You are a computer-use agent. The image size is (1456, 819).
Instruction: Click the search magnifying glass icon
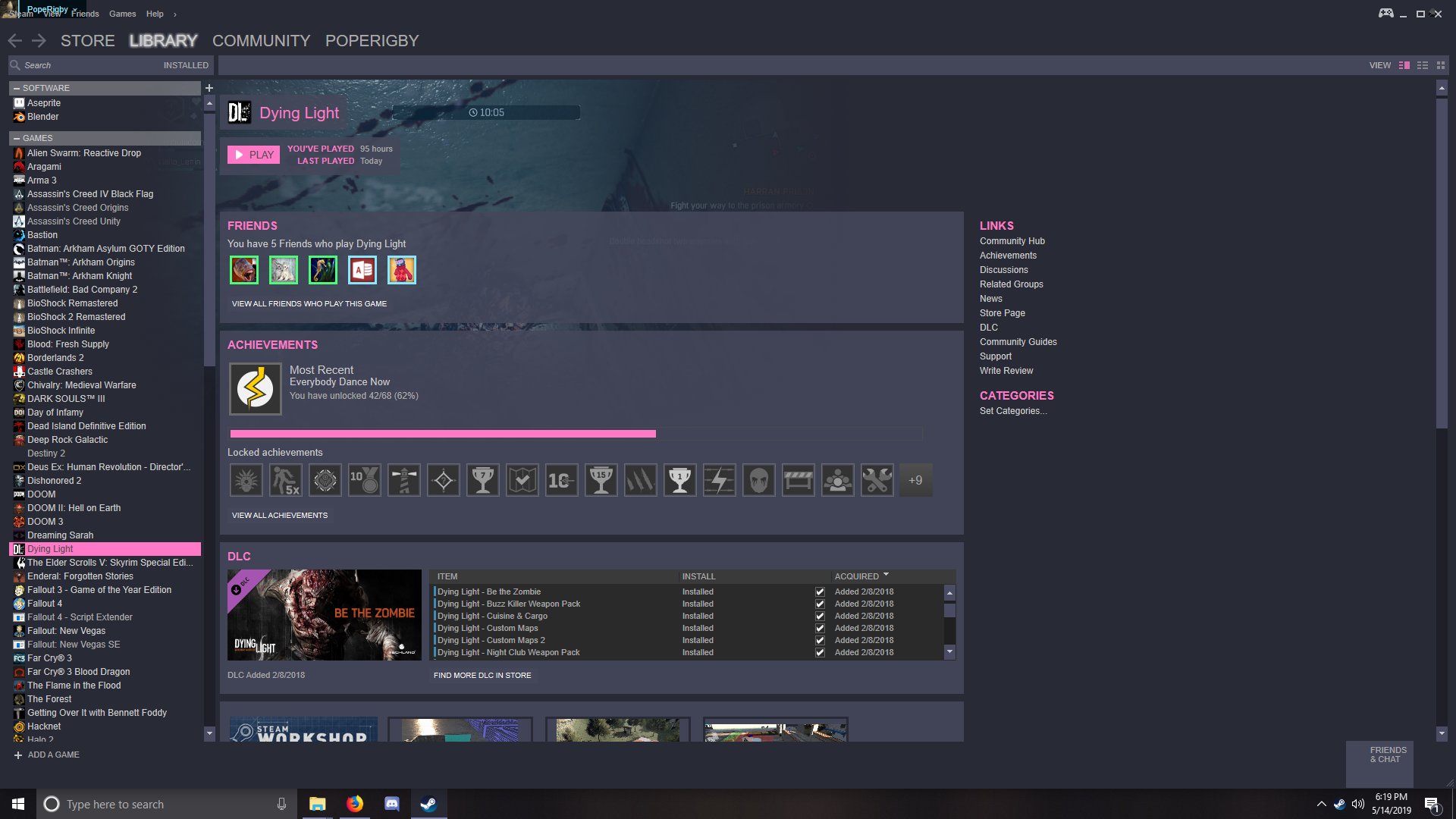tap(15, 65)
